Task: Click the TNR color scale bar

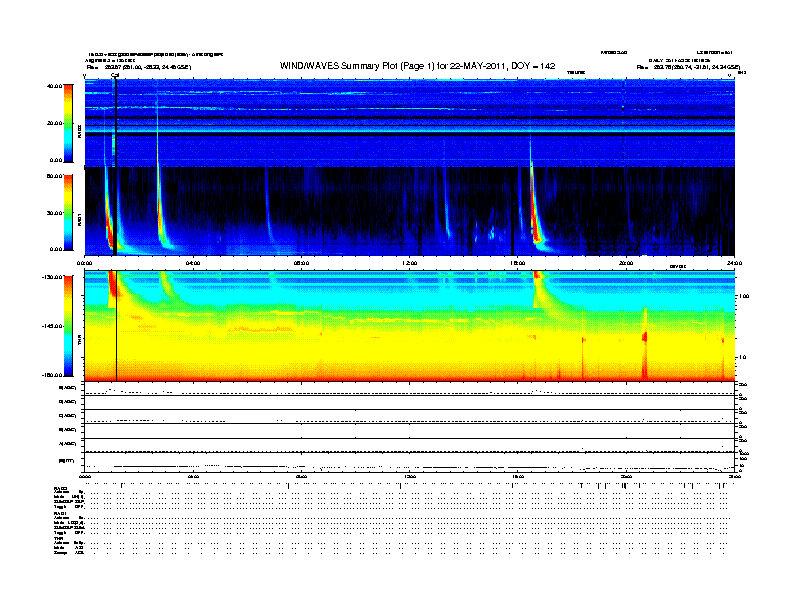Action: pyautogui.click(x=68, y=326)
